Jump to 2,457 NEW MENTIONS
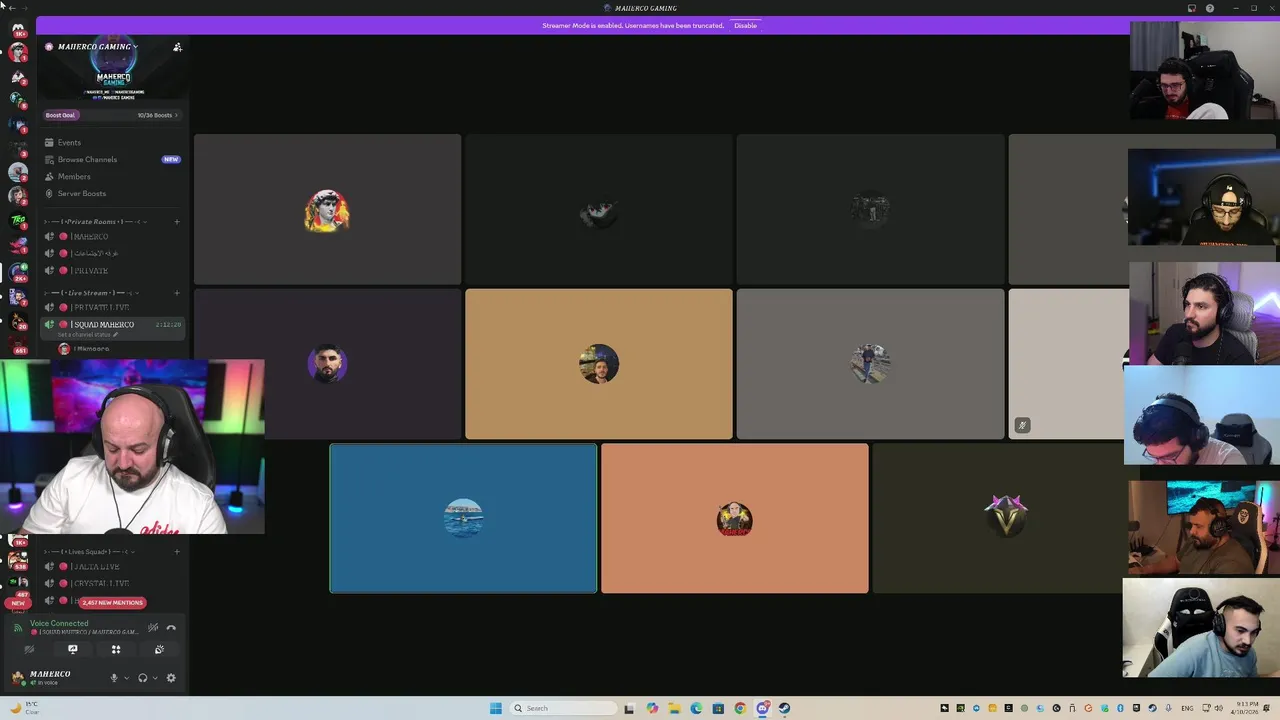Screen dimensions: 1280x720 point(112,602)
